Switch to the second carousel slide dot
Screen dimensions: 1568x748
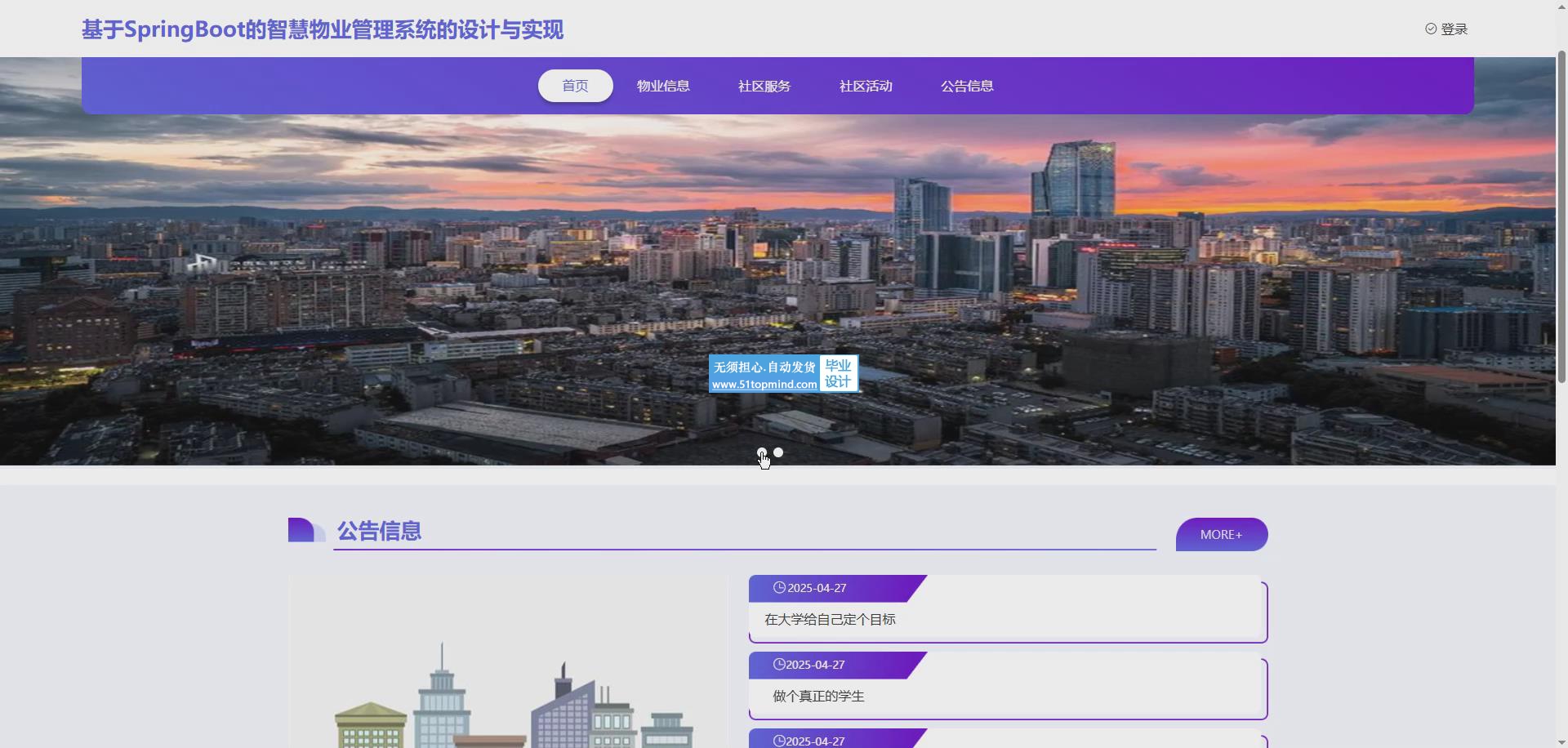point(778,452)
